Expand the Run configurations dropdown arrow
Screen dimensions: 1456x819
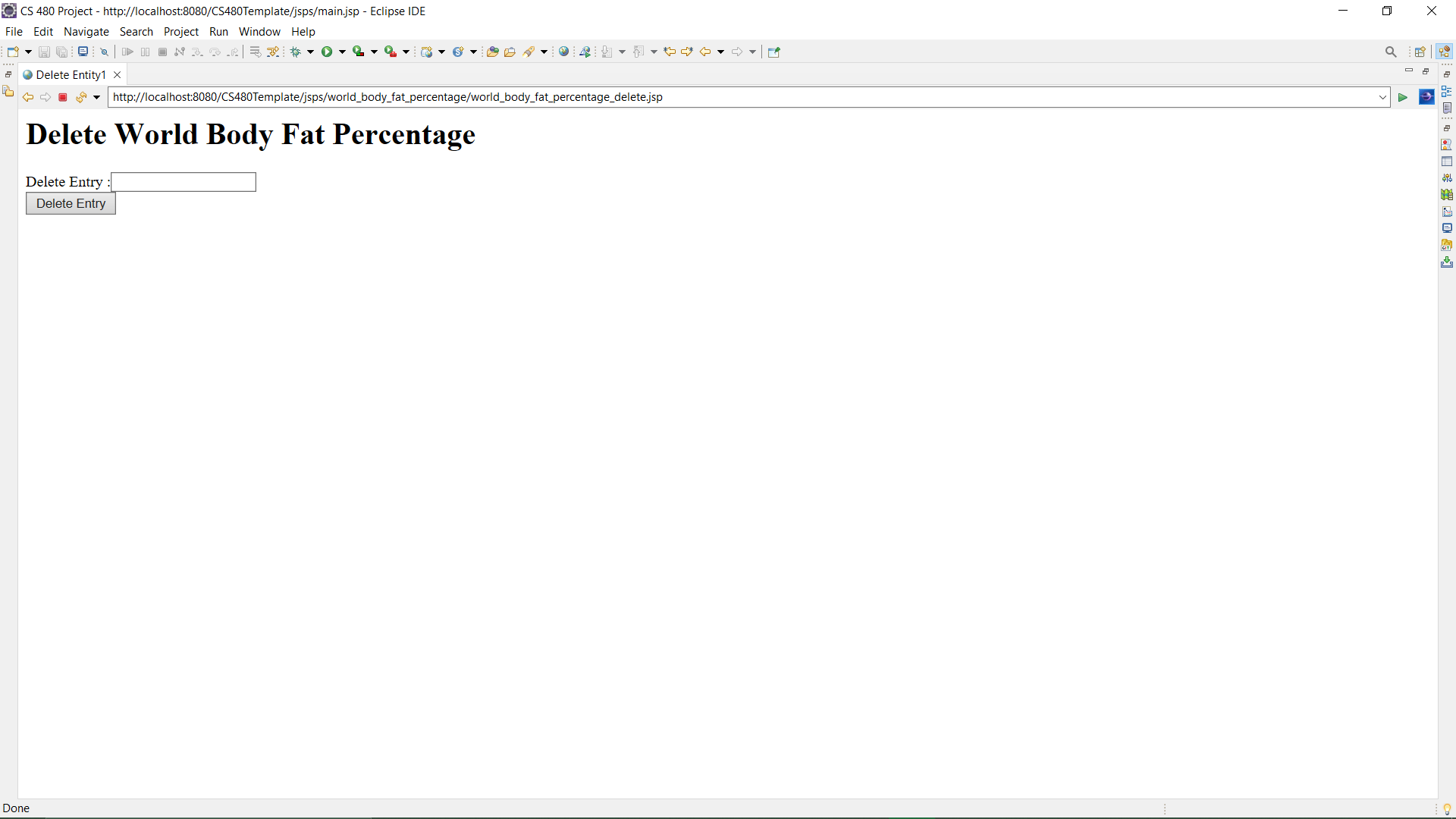click(x=342, y=52)
